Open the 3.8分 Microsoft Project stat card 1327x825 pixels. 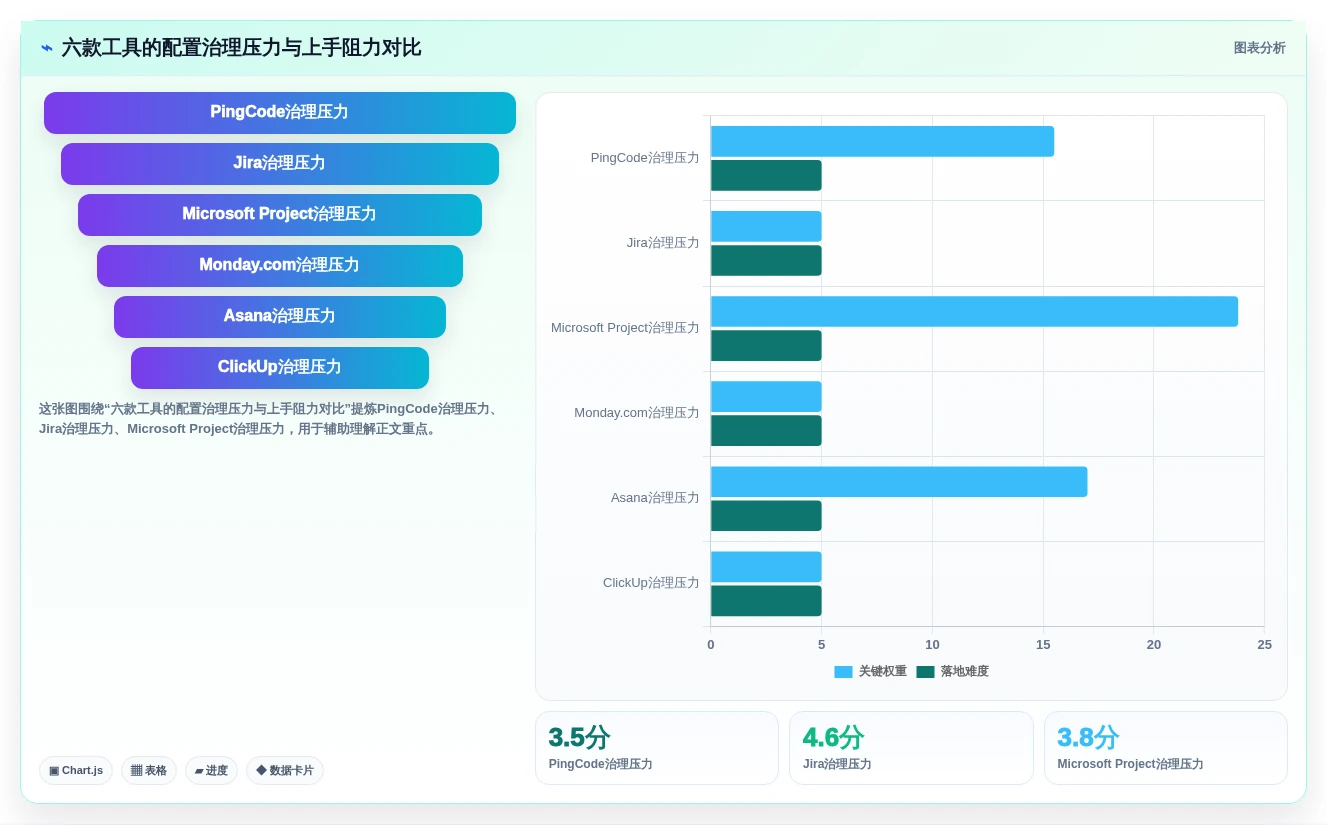point(1166,748)
